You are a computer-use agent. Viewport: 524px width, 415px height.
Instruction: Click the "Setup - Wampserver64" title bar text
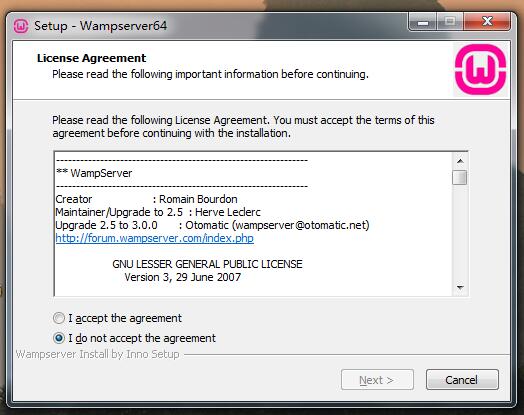[101, 26]
